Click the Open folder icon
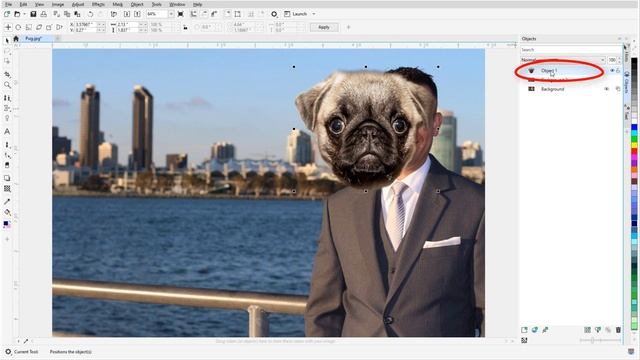Image resolution: width=640 pixels, height=360 pixels. coord(17,14)
